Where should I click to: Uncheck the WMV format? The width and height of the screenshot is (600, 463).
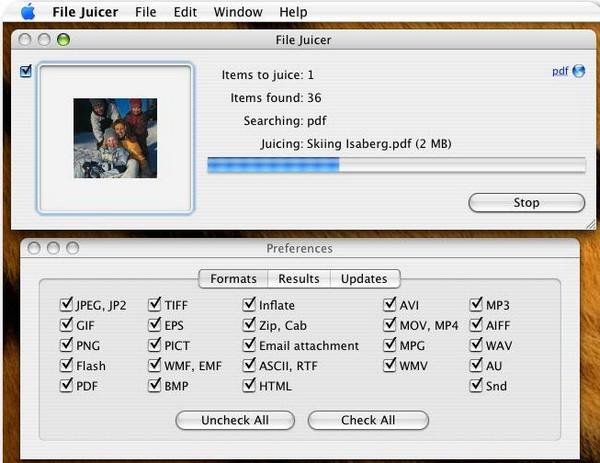pos(390,365)
